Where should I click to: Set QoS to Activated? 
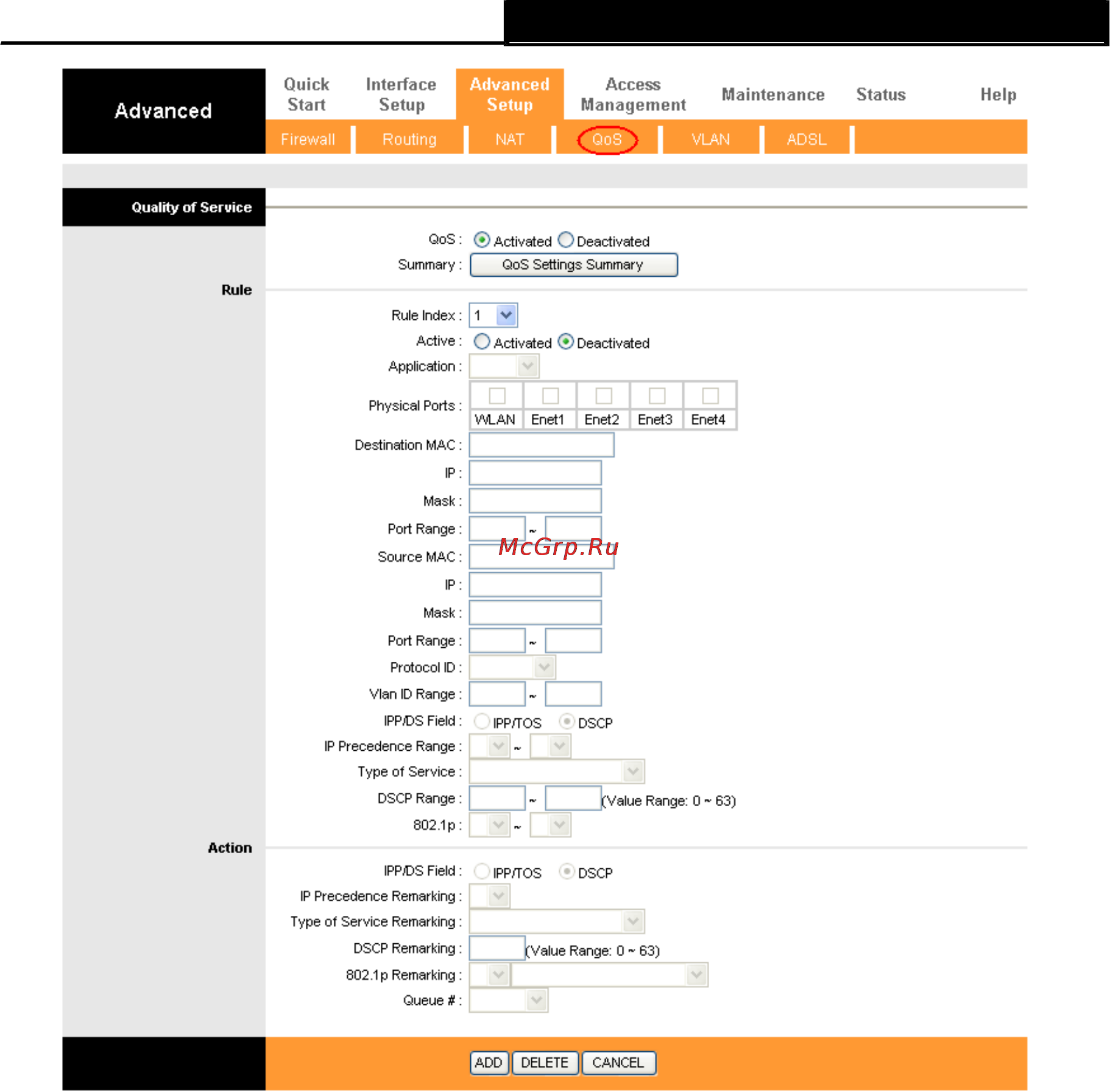tap(482, 240)
